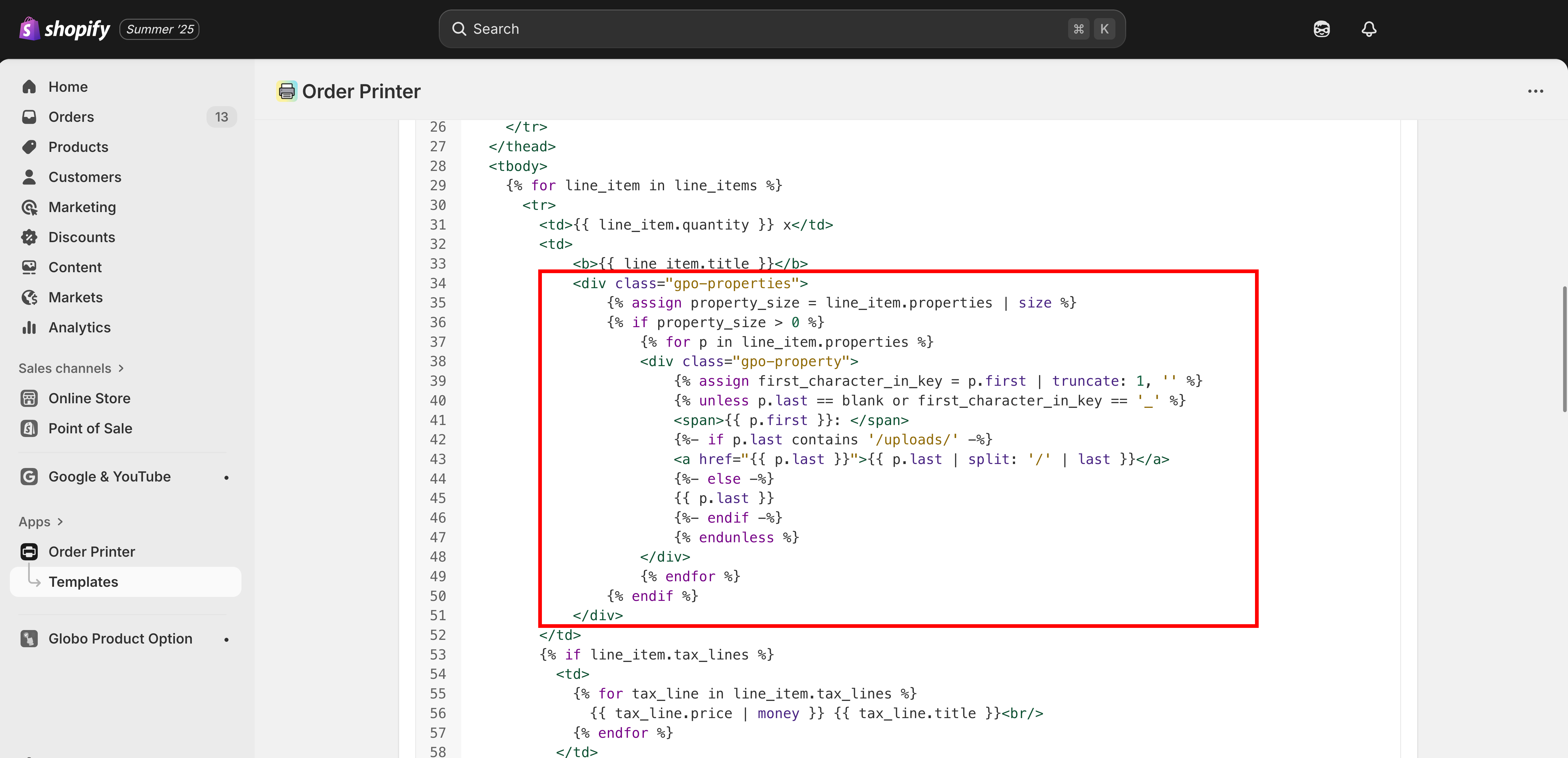Open the notifications bell
1568x758 pixels.
[x=1369, y=29]
